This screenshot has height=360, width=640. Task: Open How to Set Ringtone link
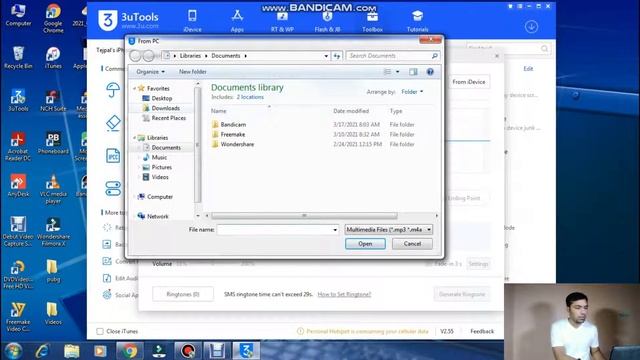tap(344, 294)
